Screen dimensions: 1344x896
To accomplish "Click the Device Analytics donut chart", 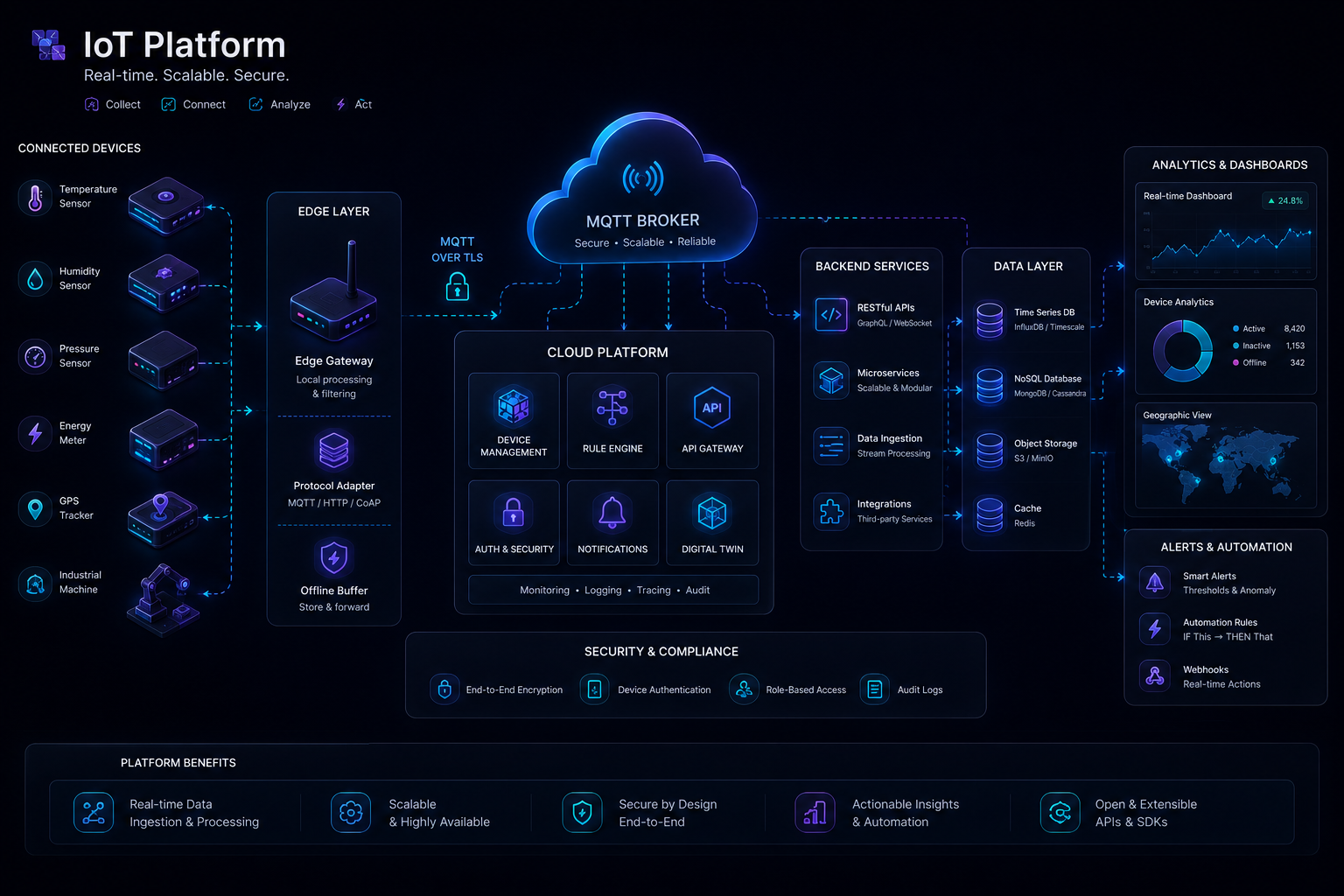I will (1182, 351).
